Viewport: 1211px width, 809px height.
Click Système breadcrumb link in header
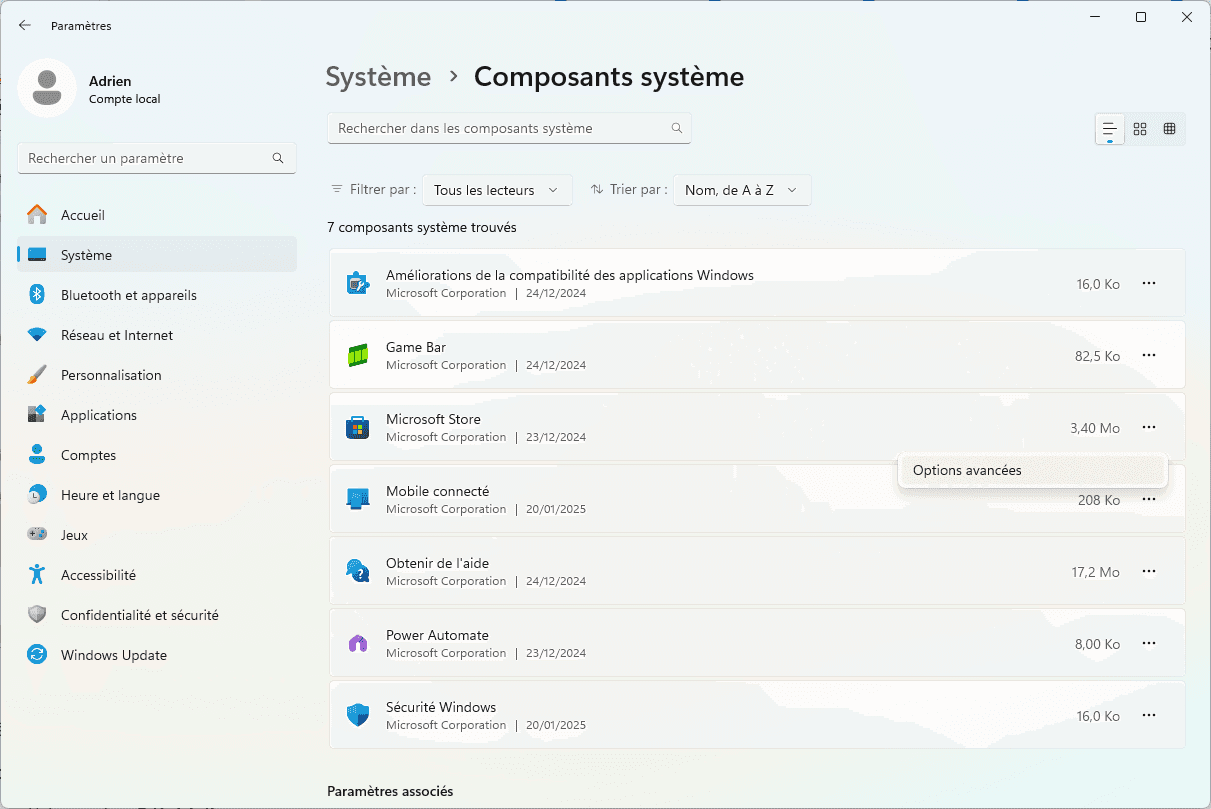[x=379, y=77]
